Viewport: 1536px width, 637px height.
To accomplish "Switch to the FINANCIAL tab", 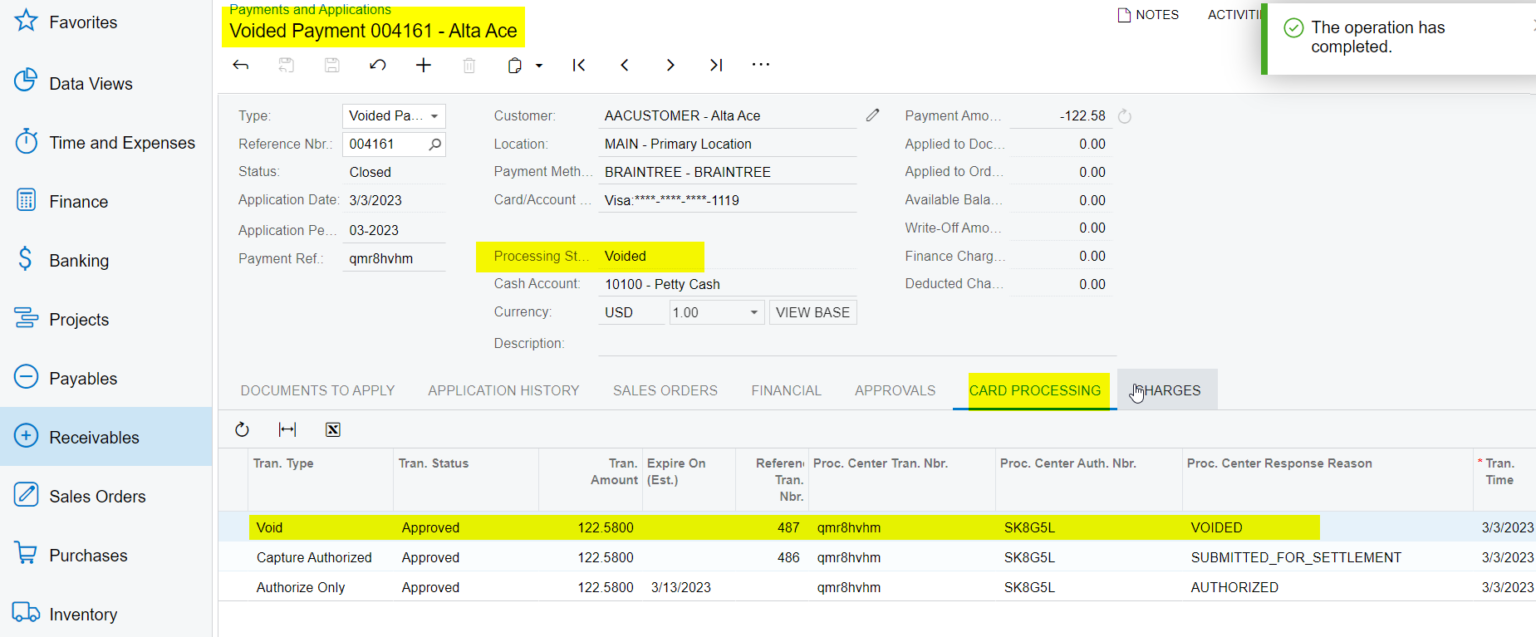I will pyautogui.click(x=786, y=390).
